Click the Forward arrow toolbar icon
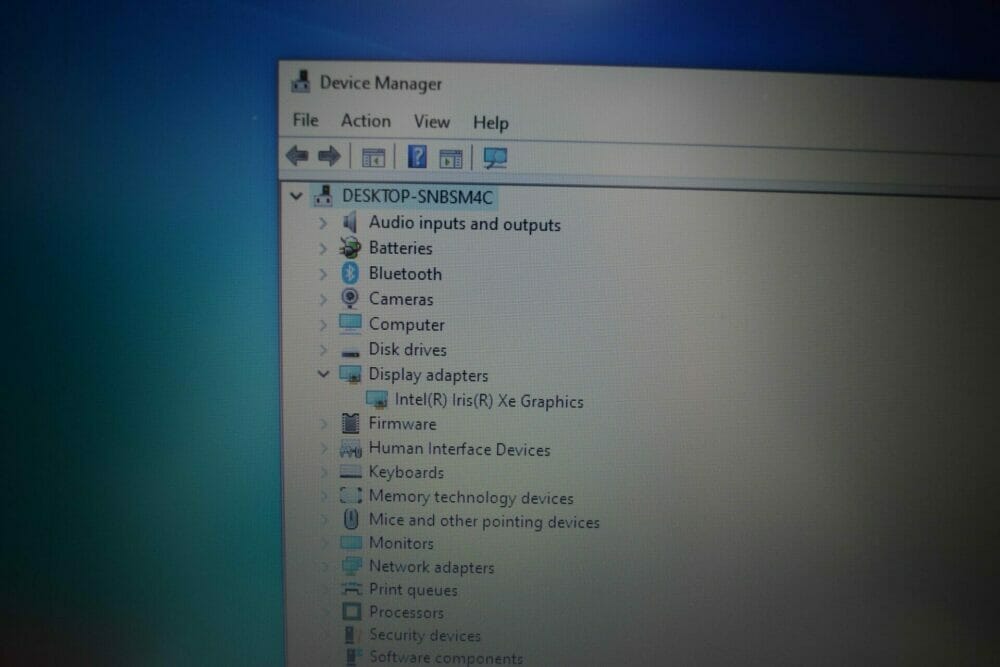Viewport: 1000px width, 667px height. point(329,156)
